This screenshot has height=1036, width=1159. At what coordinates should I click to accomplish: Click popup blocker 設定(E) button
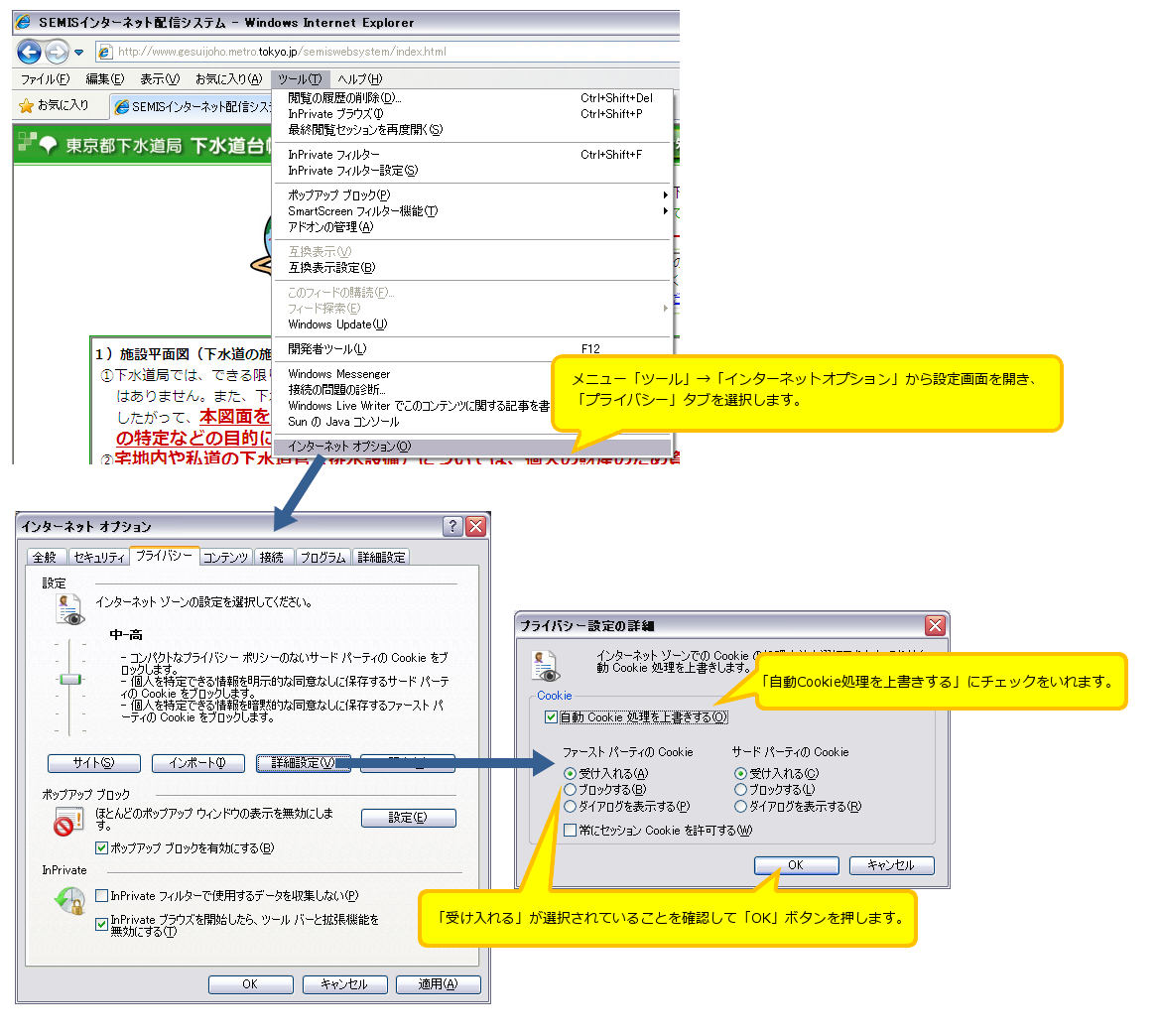point(408,818)
